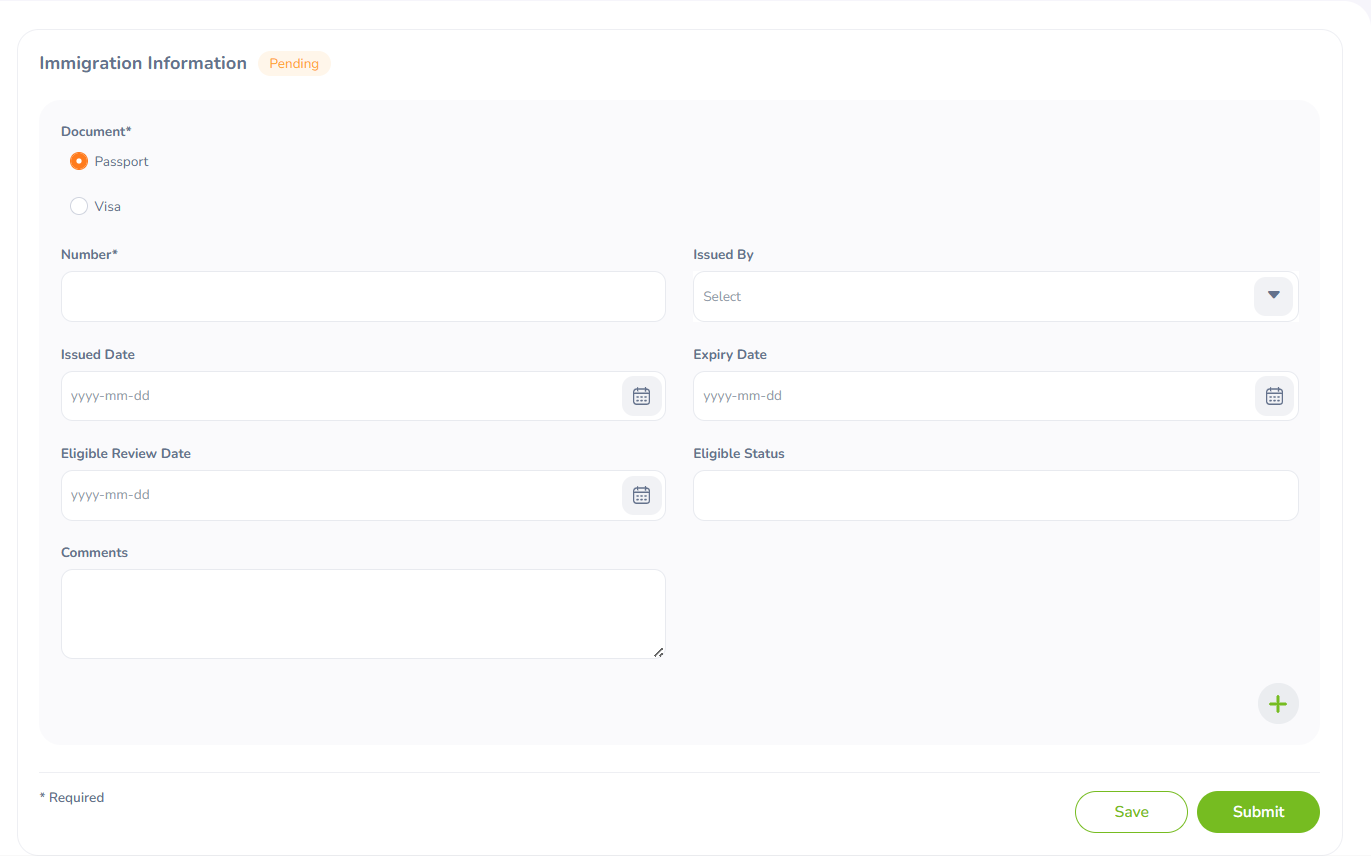Click the Expiry Date label
1371x856 pixels.
point(730,354)
